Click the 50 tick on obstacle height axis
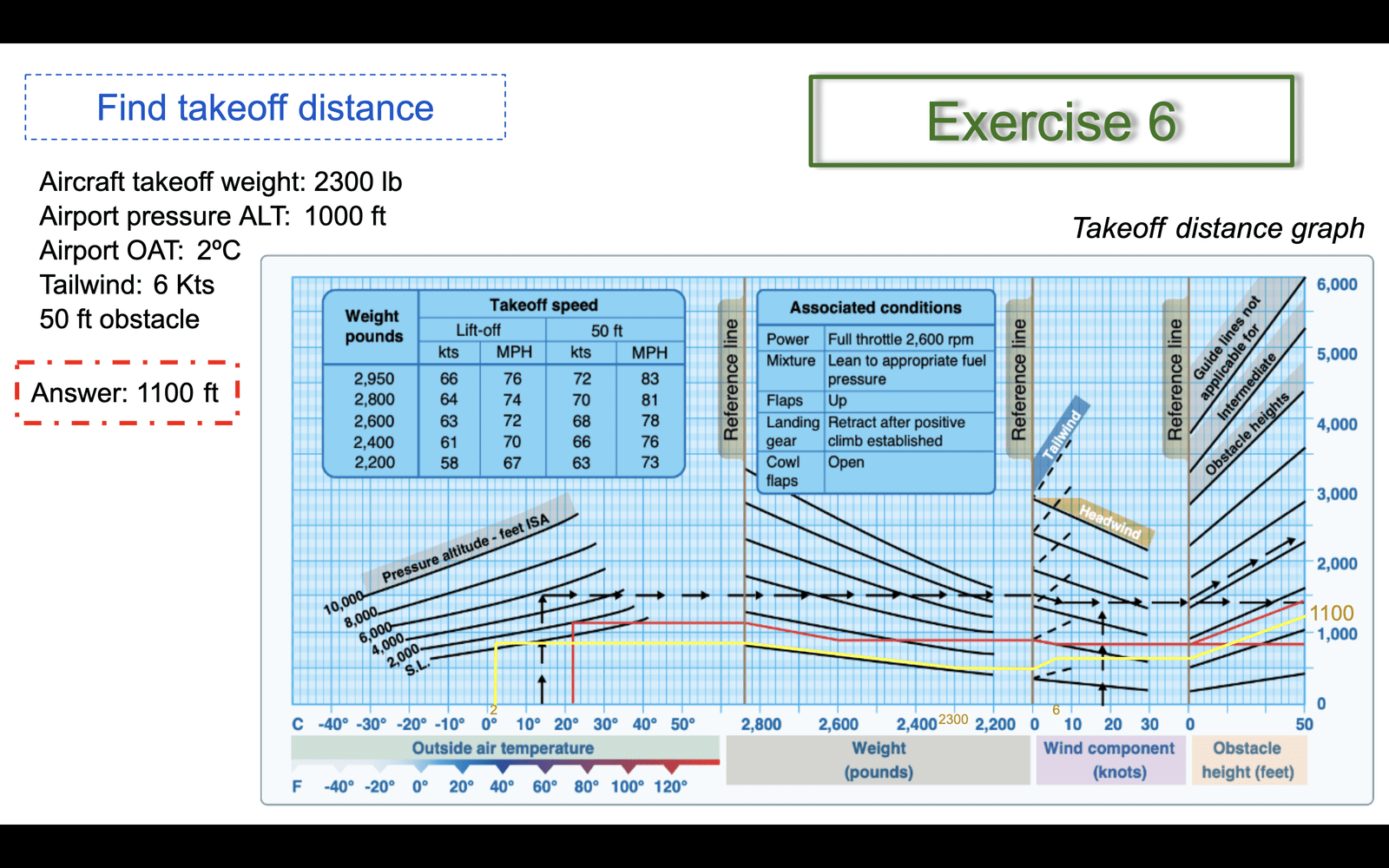 click(1305, 724)
